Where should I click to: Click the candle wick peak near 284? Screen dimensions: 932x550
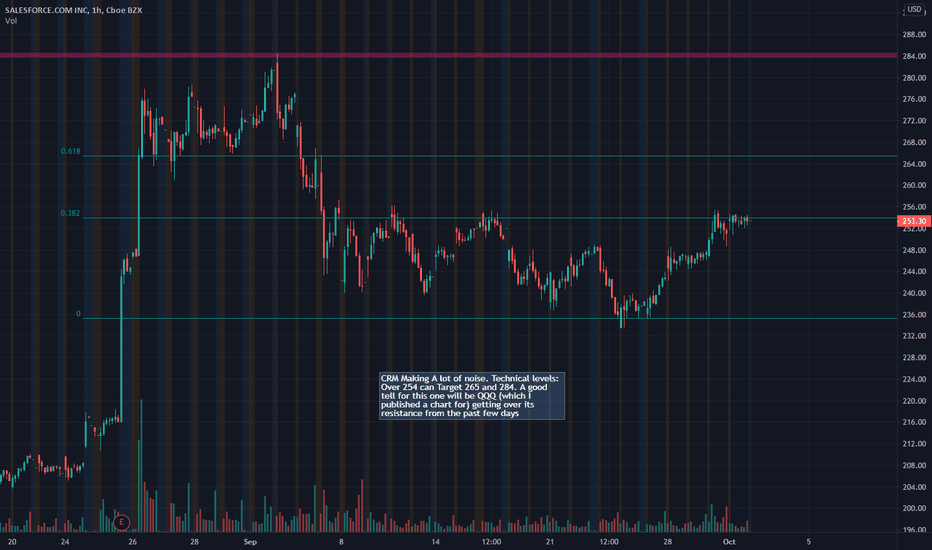click(277, 56)
